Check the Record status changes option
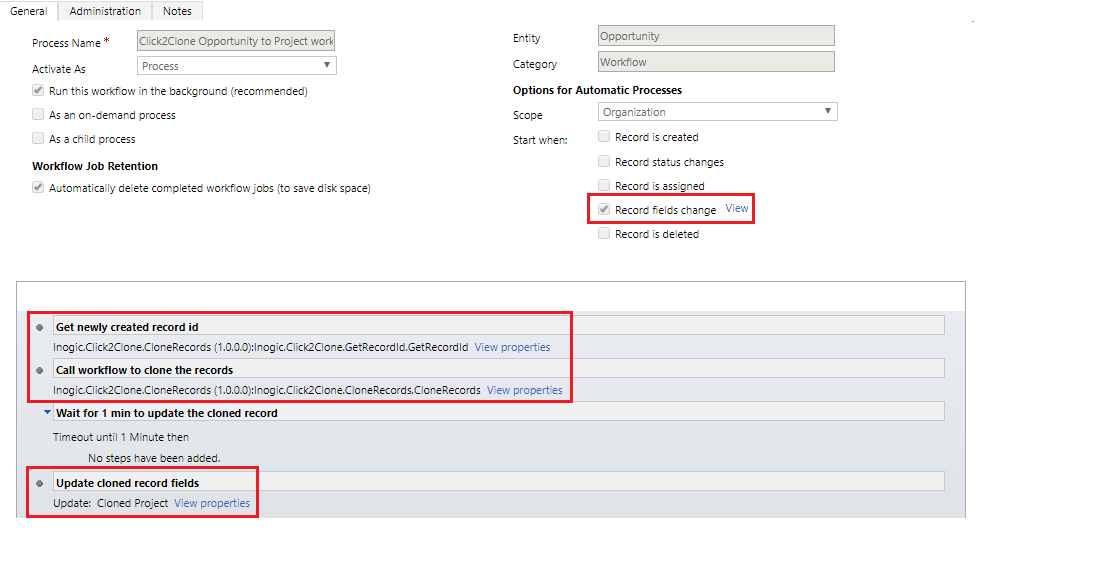This screenshot has width=1110, height=585. tap(604, 161)
